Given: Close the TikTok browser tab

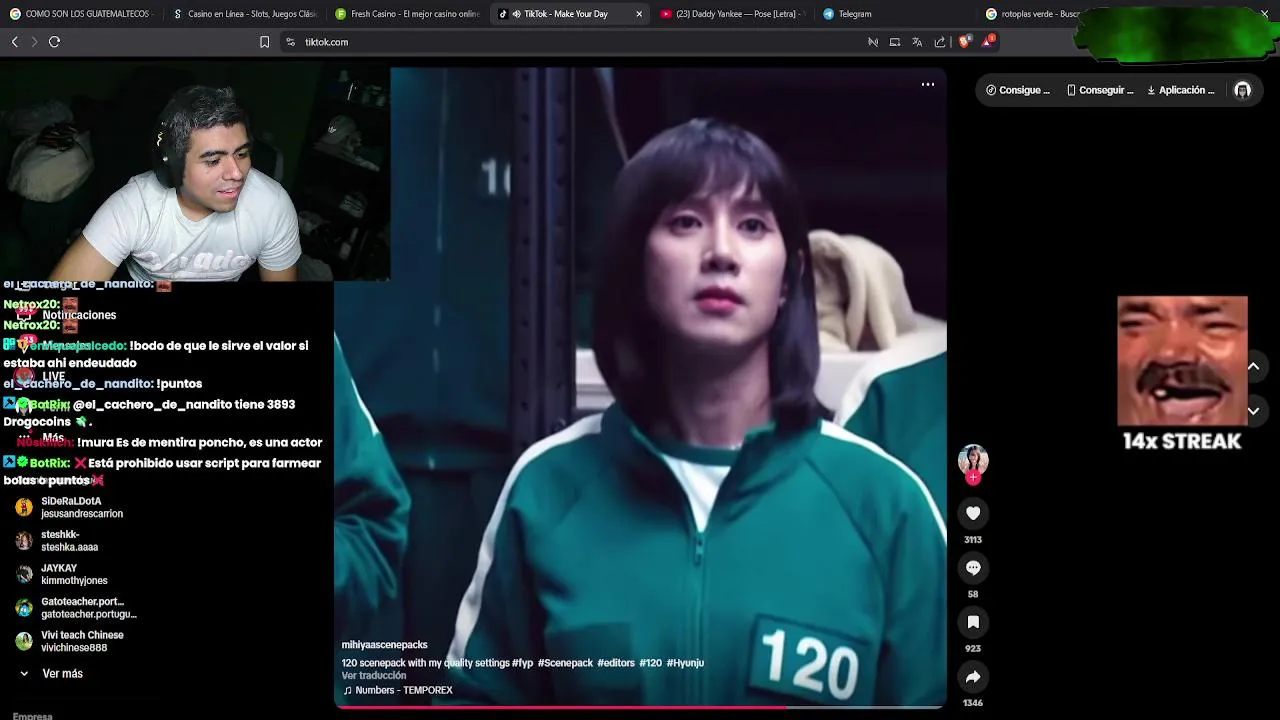Looking at the screenshot, I should [x=639, y=14].
